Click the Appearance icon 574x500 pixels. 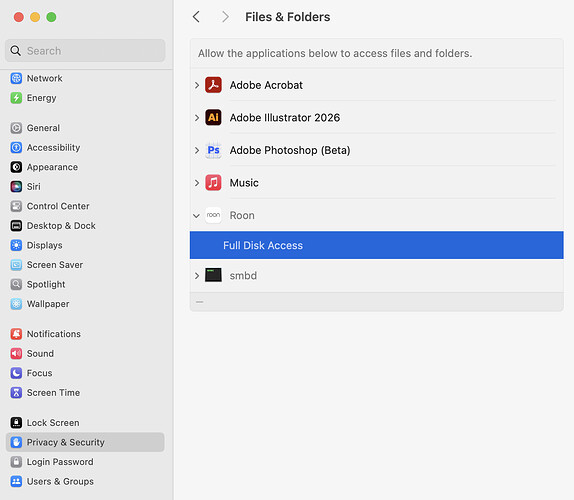point(16,167)
